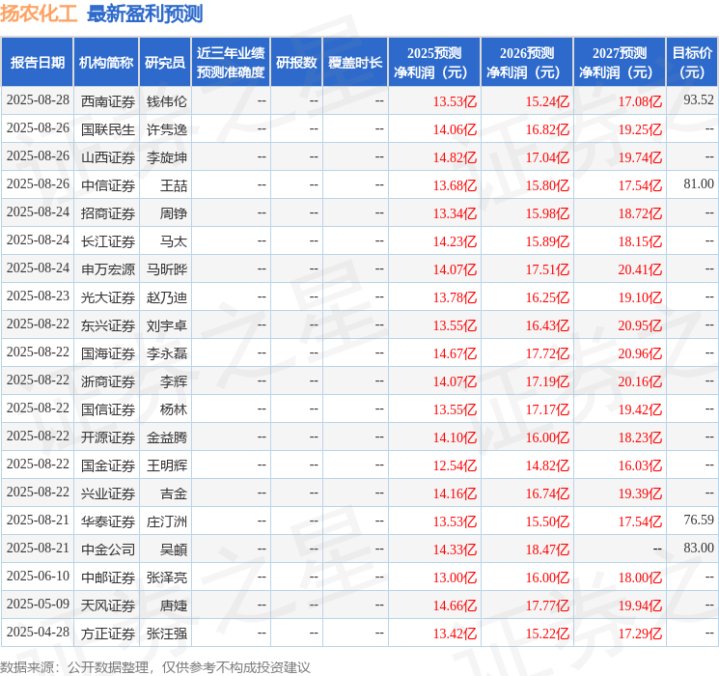Click the 研究员 column header

click(x=165, y=62)
